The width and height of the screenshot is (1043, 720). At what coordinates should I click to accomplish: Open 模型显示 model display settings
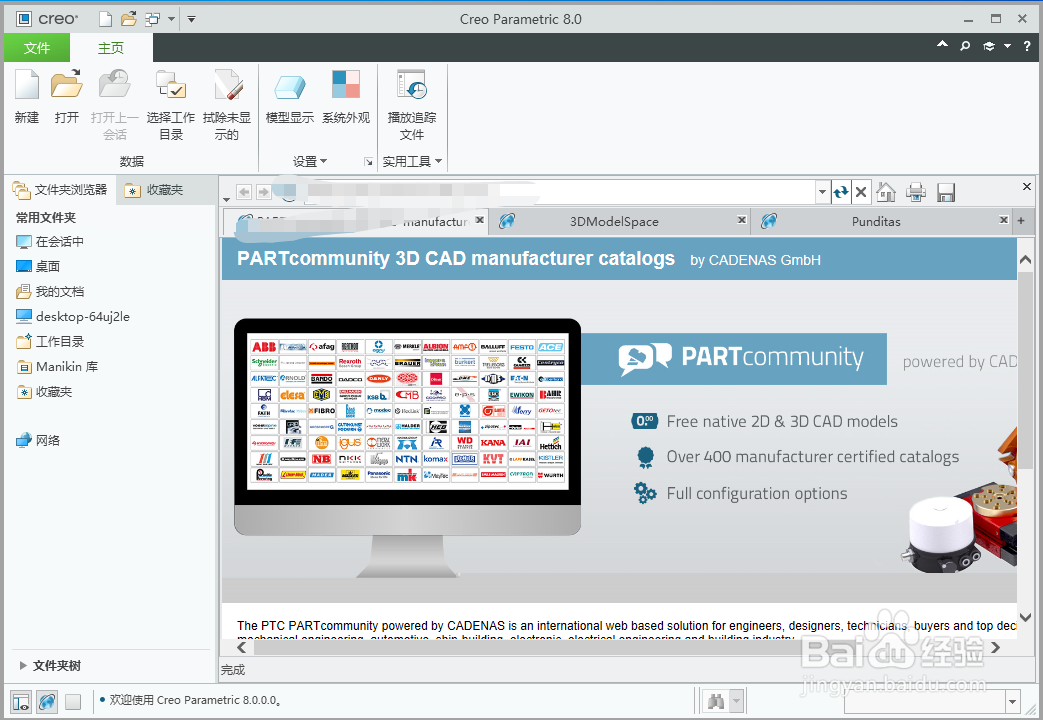pyautogui.click(x=289, y=85)
